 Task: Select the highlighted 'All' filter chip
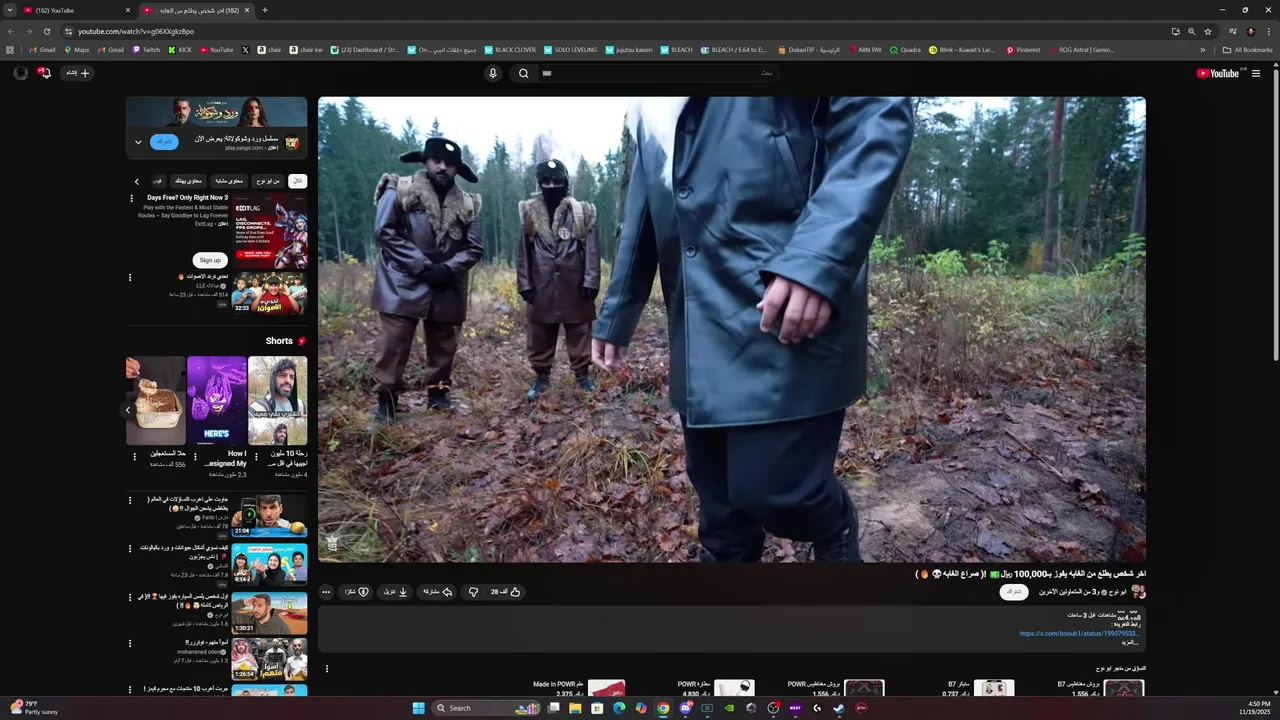297,181
